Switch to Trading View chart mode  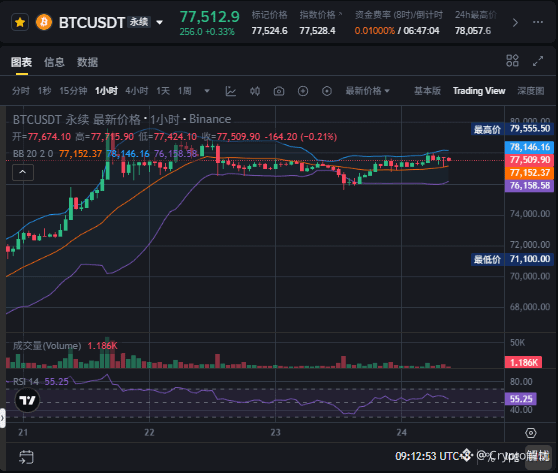(x=479, y=91)
